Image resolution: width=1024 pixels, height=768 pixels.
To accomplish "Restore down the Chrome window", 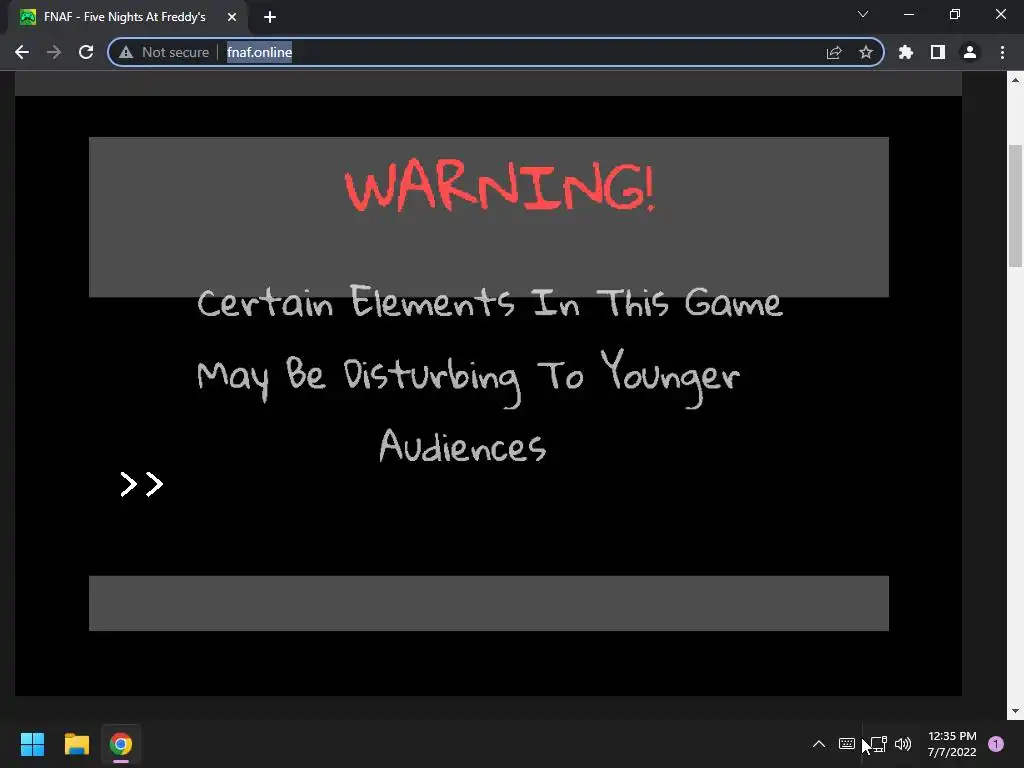I will click(955, 14).
